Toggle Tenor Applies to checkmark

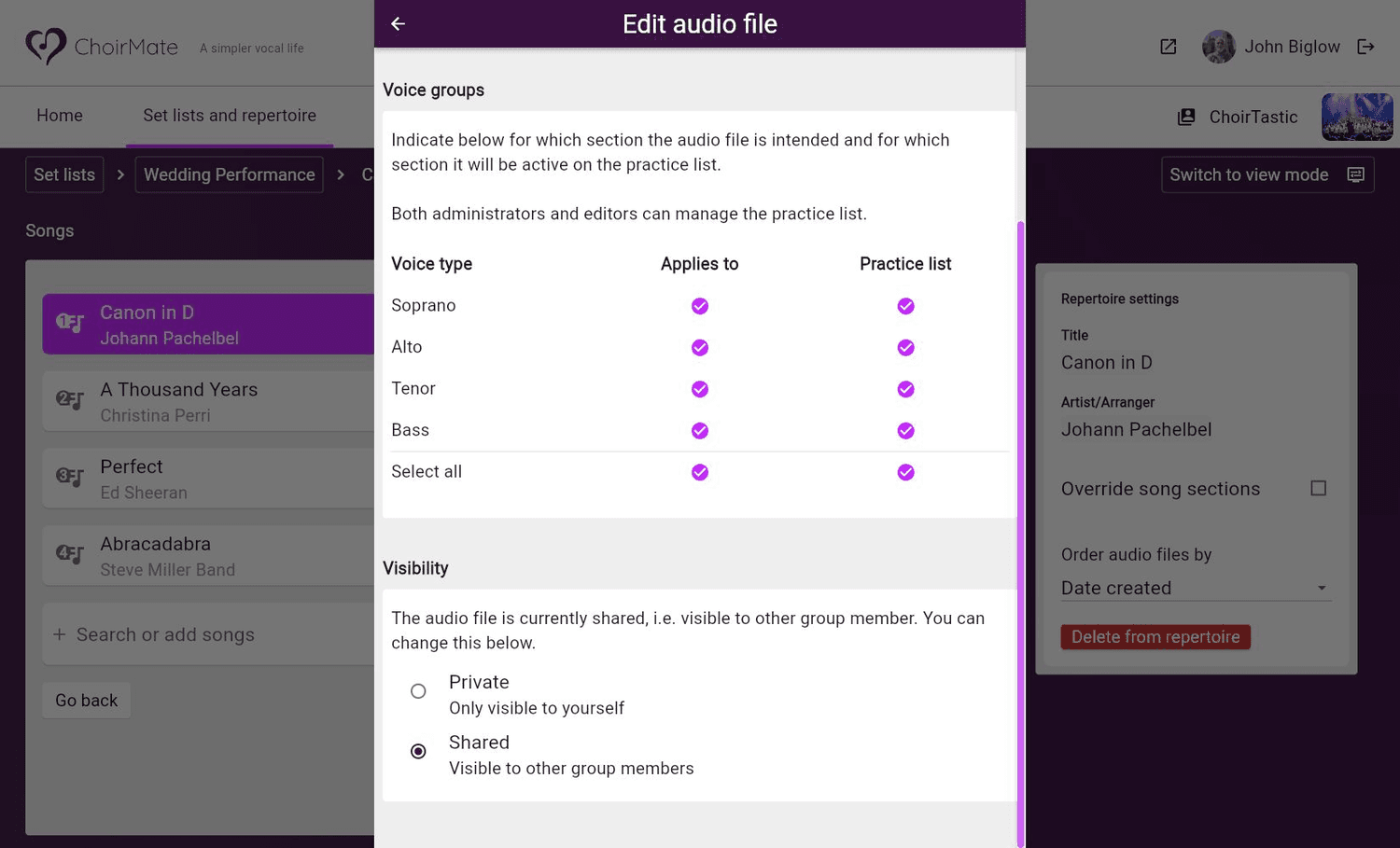700,389
